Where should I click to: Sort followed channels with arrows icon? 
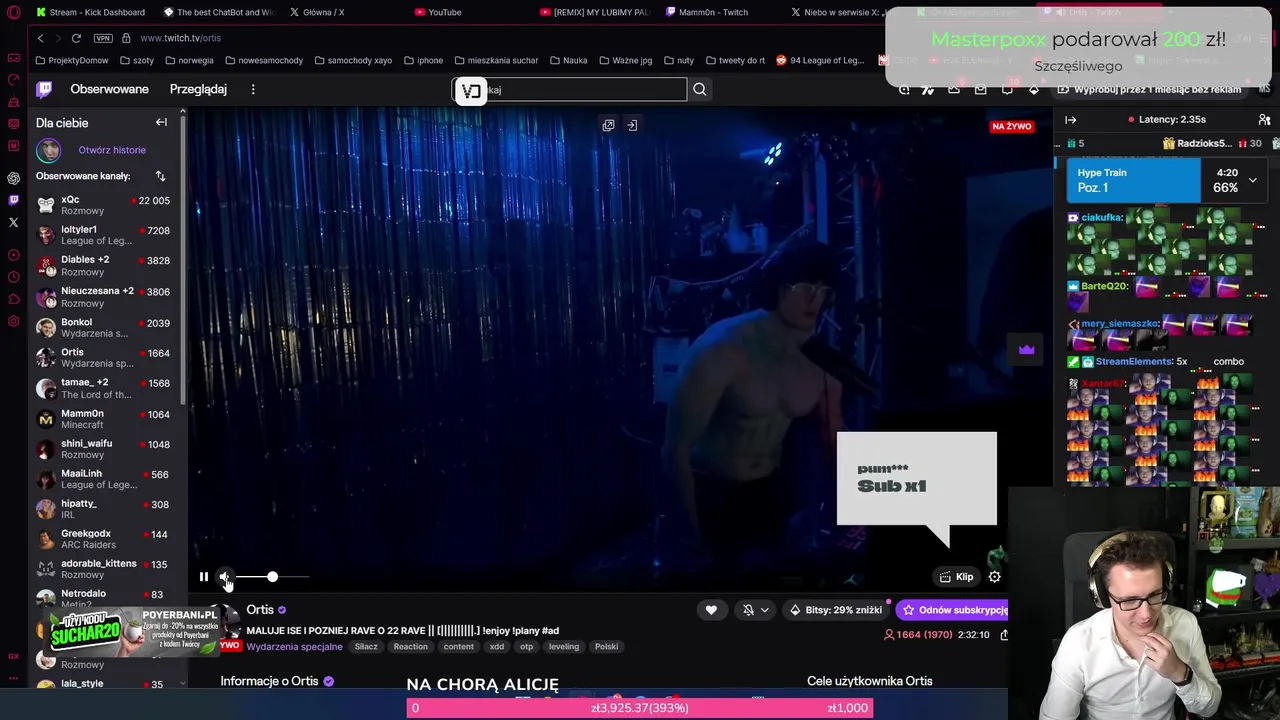(160, 176)
